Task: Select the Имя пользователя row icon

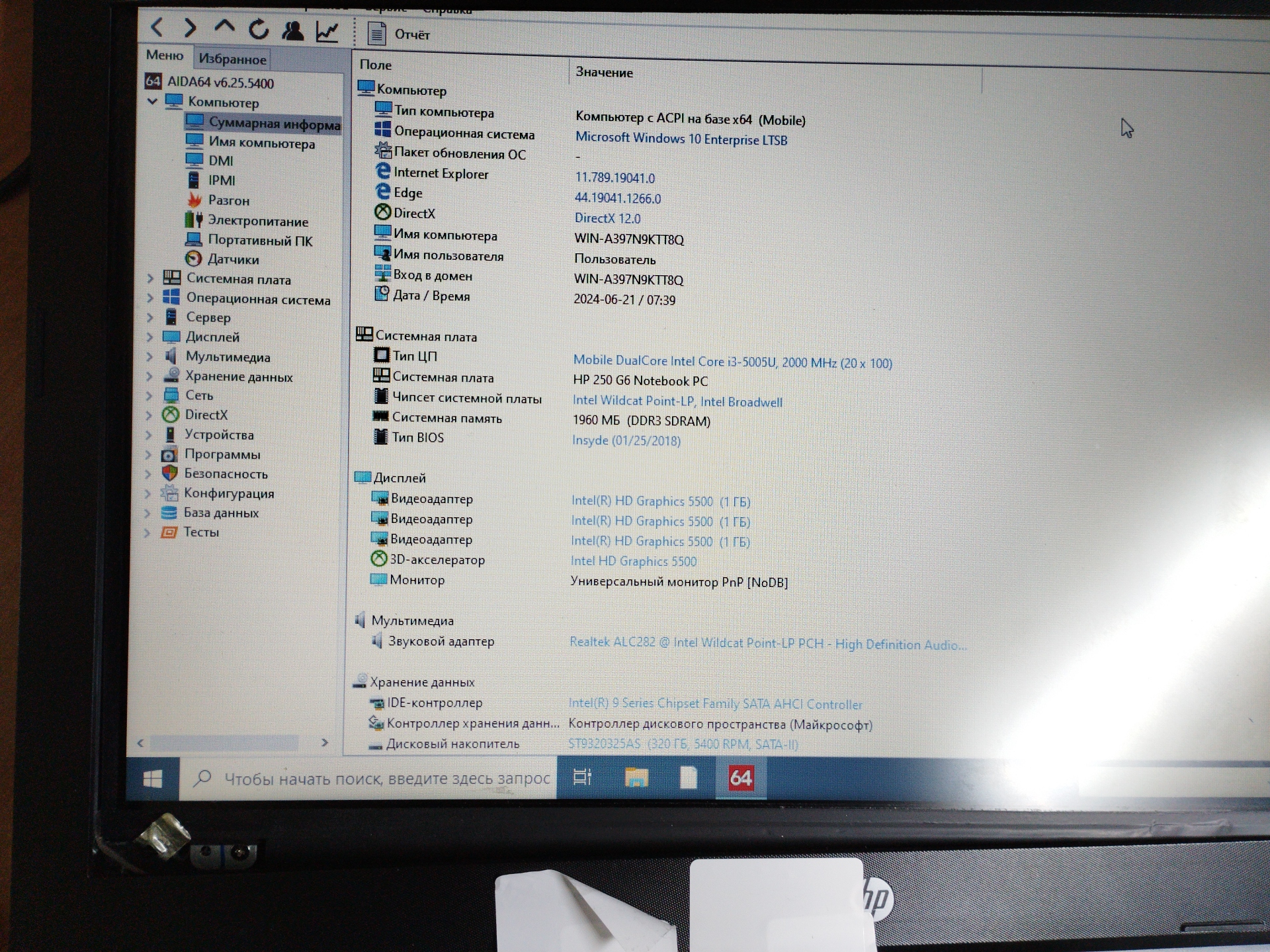Action: click(382, 253)
